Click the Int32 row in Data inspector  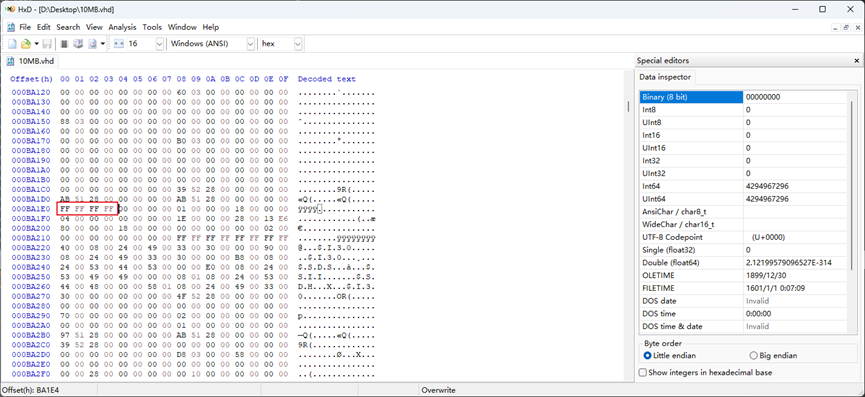tap(743, 160)
